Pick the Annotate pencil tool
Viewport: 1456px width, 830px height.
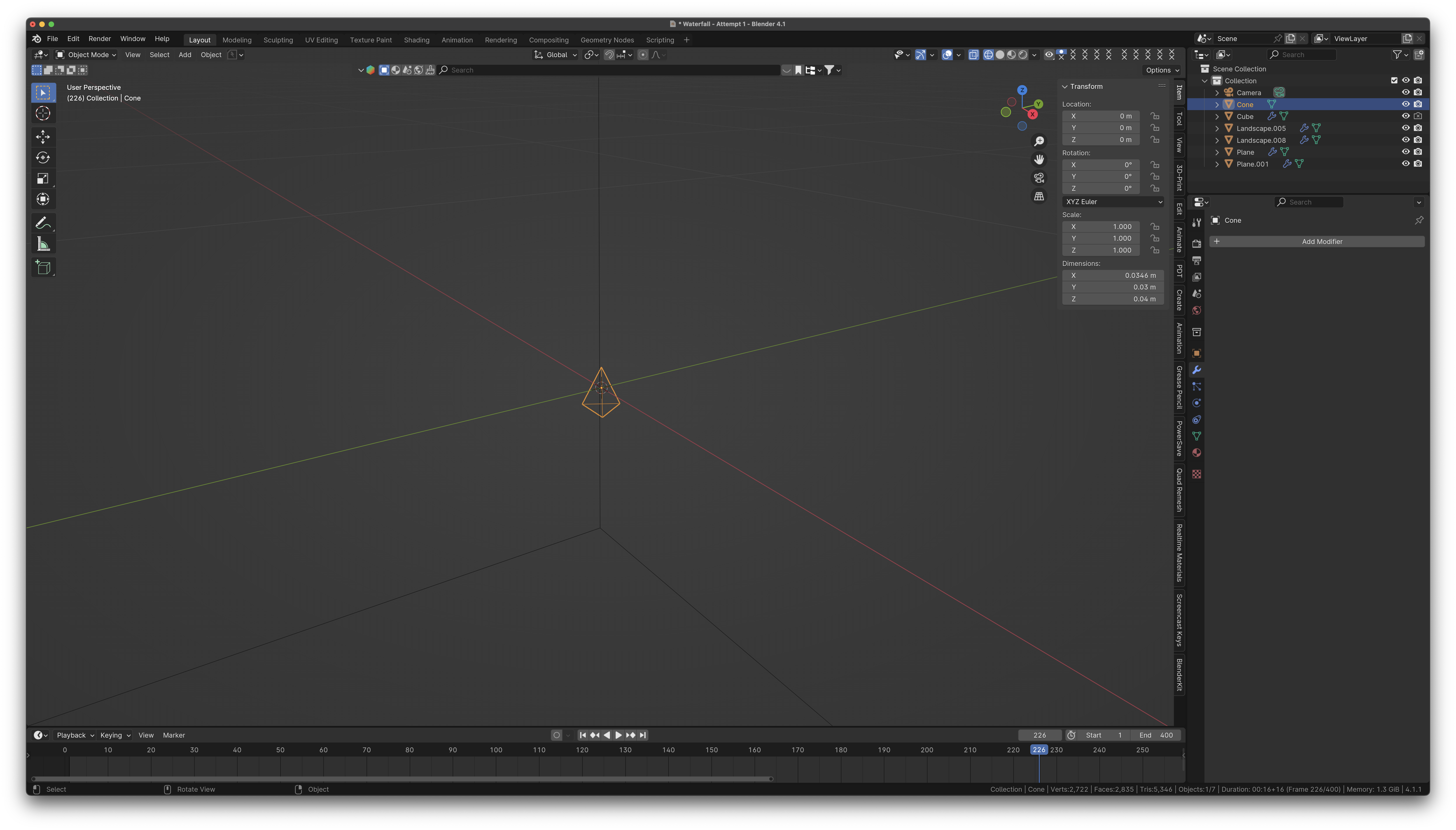(x=43, y=223)
